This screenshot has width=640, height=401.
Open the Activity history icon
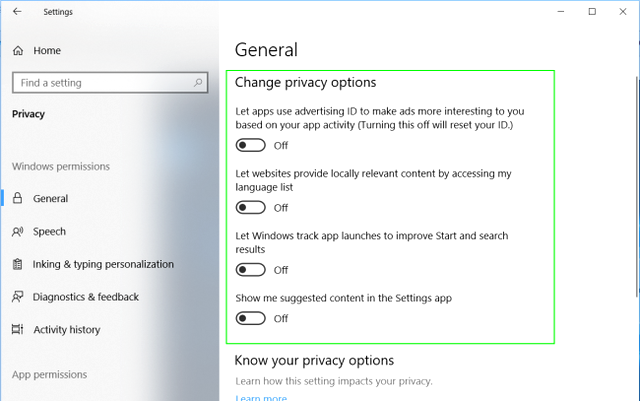18,329
